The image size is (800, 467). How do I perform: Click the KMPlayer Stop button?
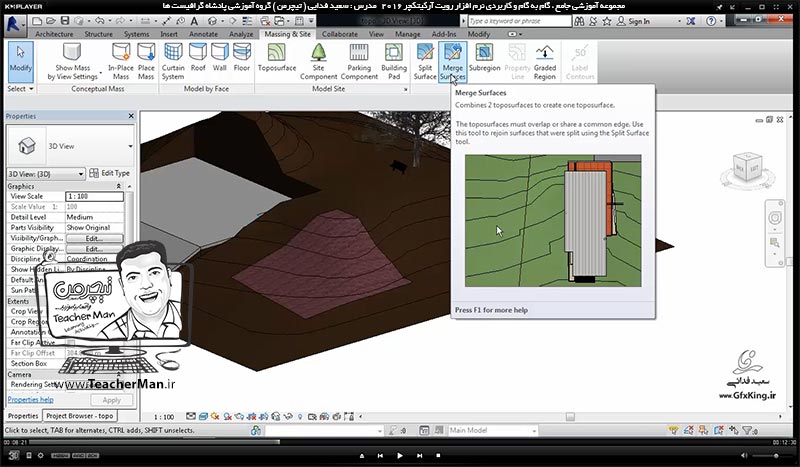[438, 456]
